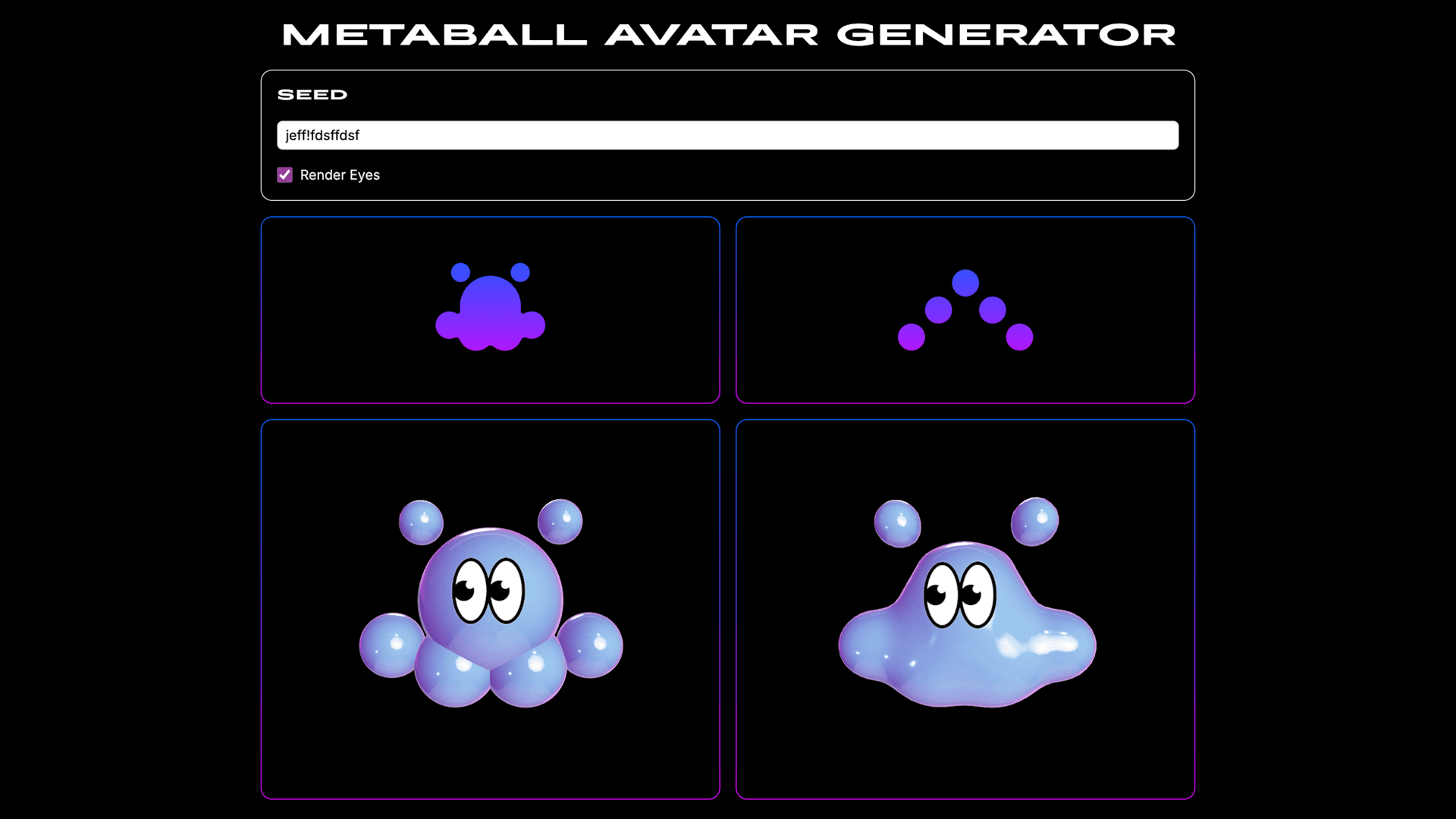
Task: Click the SEED section label
Action: point(312,94)
